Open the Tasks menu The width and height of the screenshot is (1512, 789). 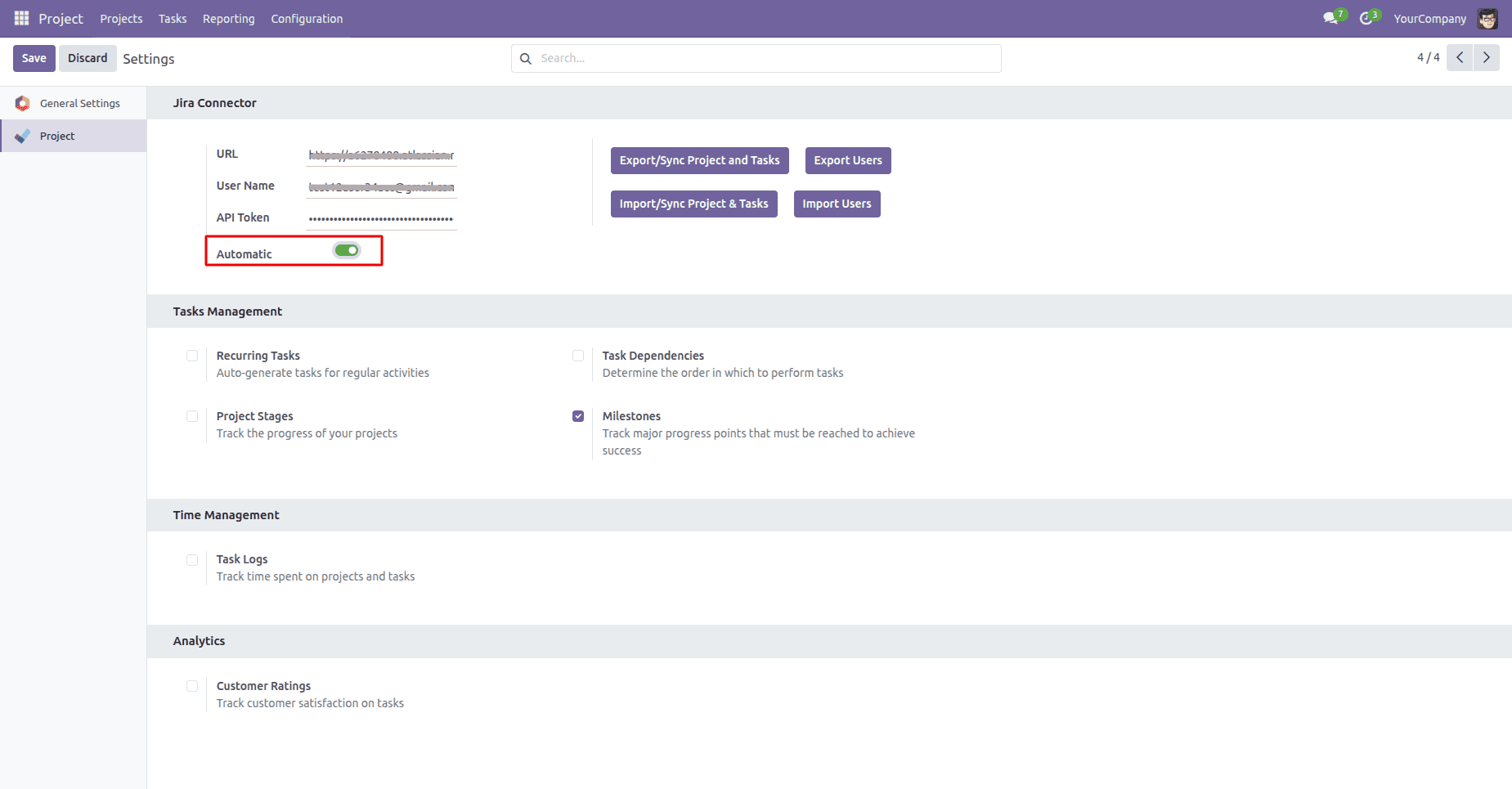[173, 19]
